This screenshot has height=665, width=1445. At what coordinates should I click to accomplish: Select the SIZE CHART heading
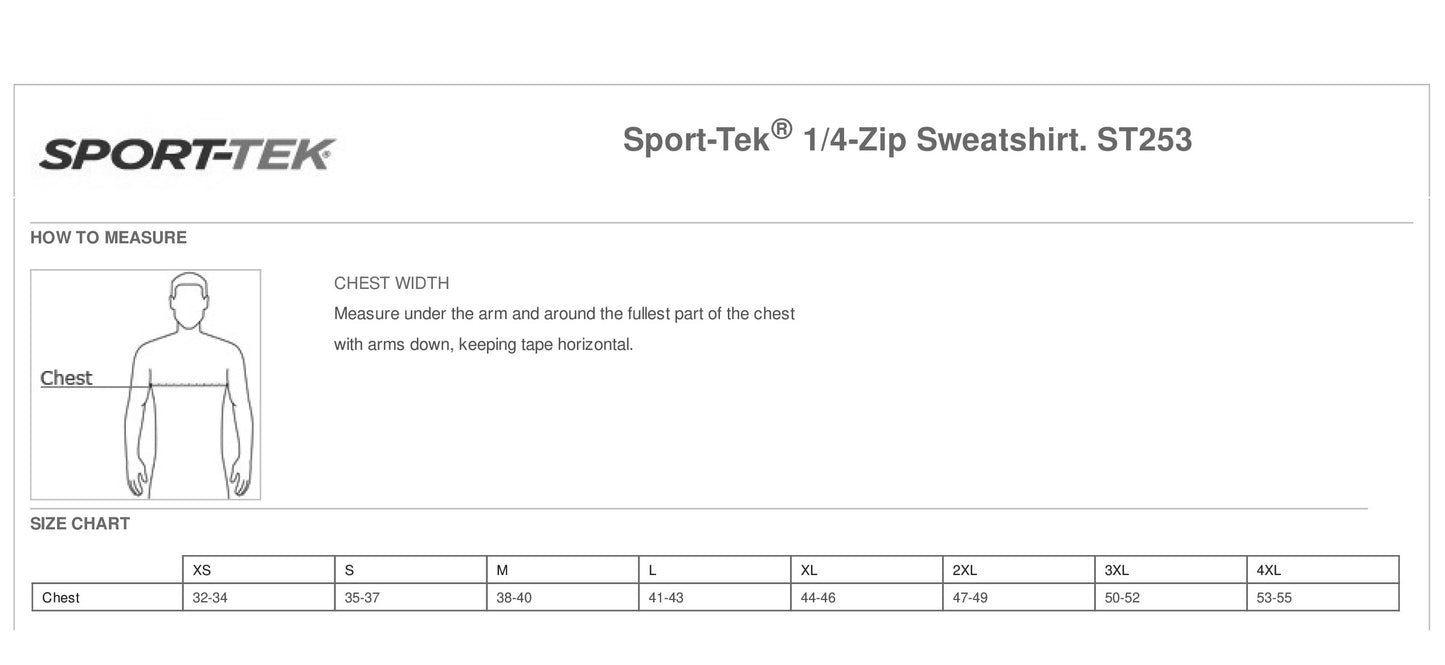80,524
